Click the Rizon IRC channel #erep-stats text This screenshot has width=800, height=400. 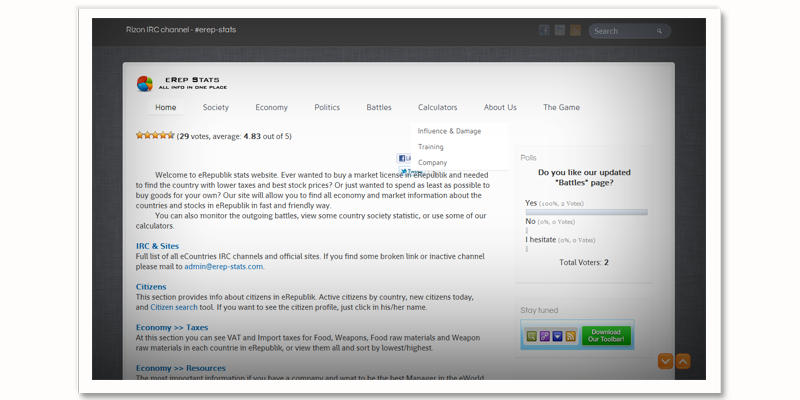[181, 30]
